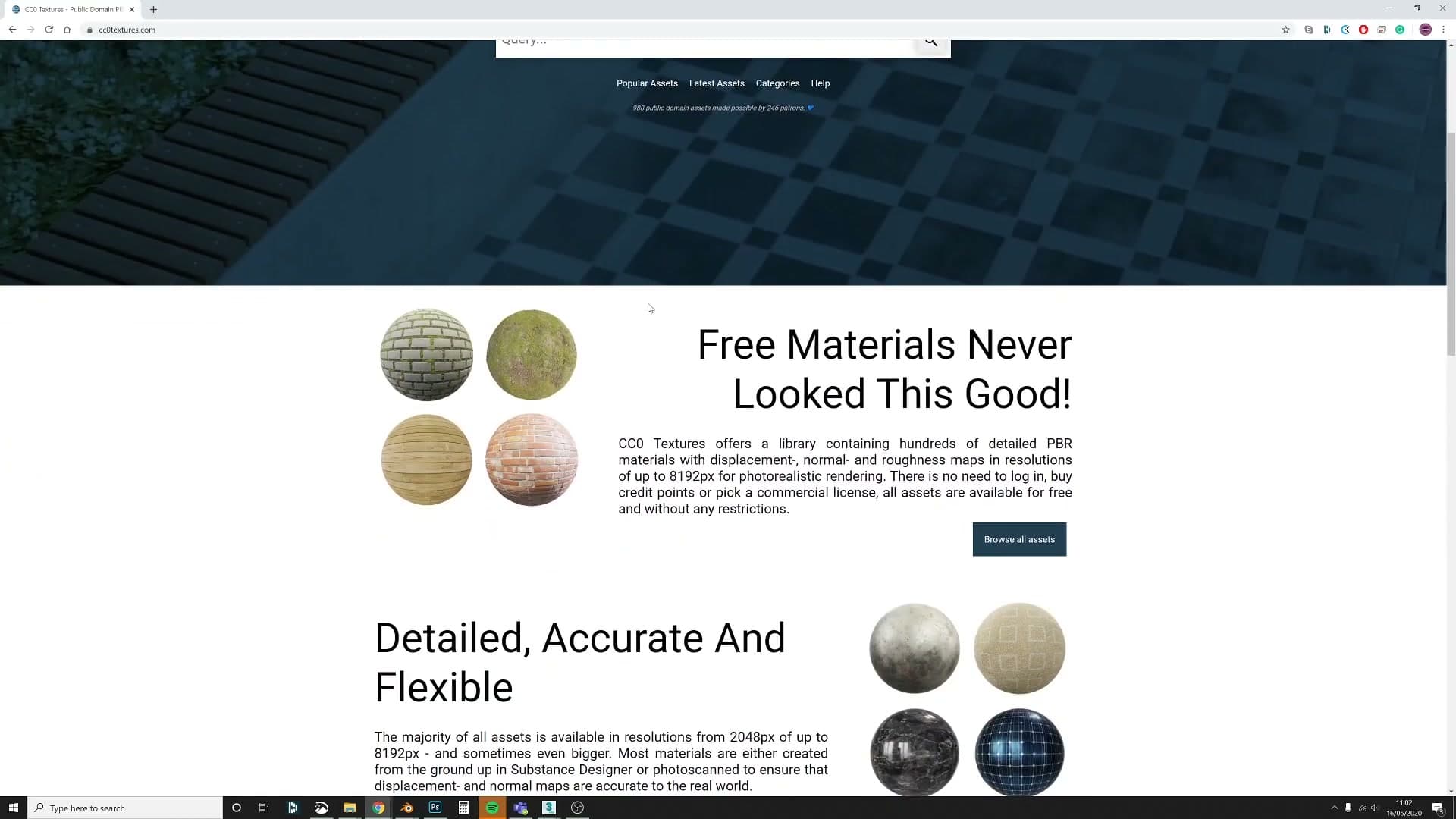Open Chrome's three-dot menu
Screen dimensions: 1456x819
click(x=1443, y=30)
